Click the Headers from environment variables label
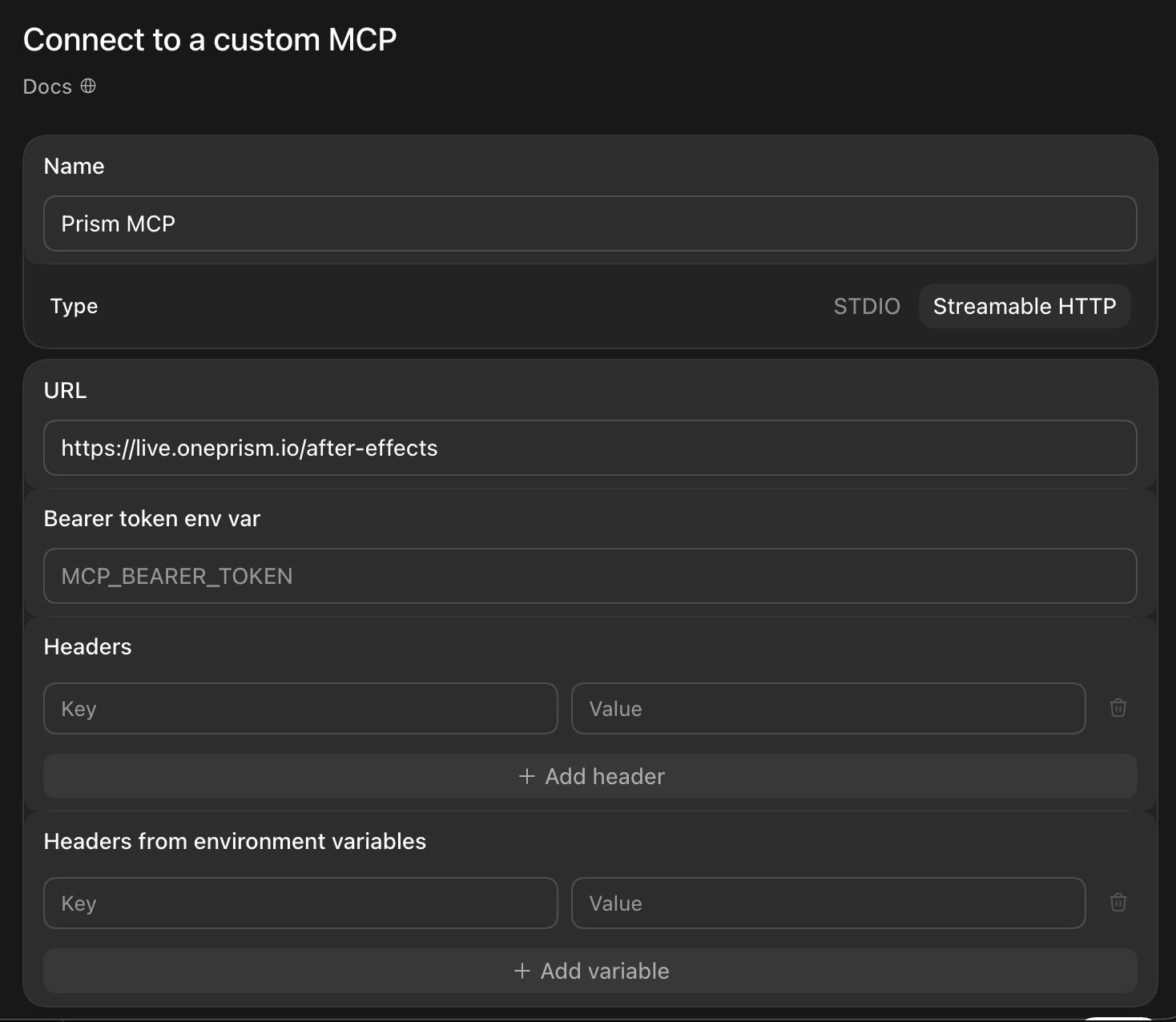 coord(235,841)
